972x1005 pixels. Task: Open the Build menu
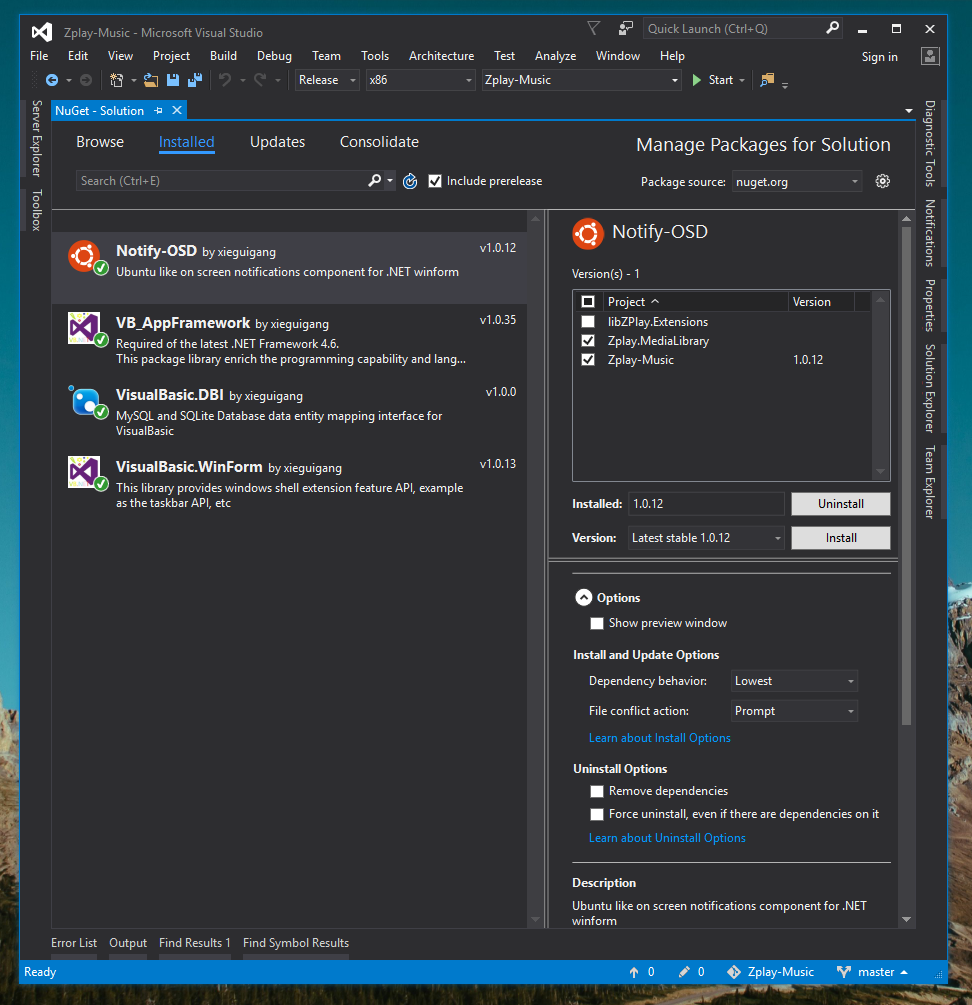(223, 56)
